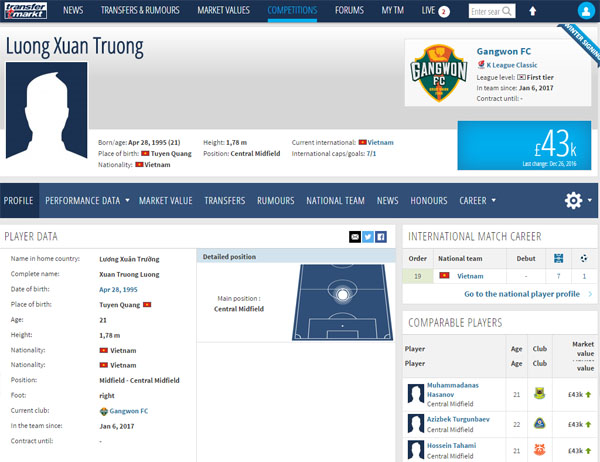This screenshot has height=462, width=600.
Task: Click the upward arrow icon in header
Action: 532,11
